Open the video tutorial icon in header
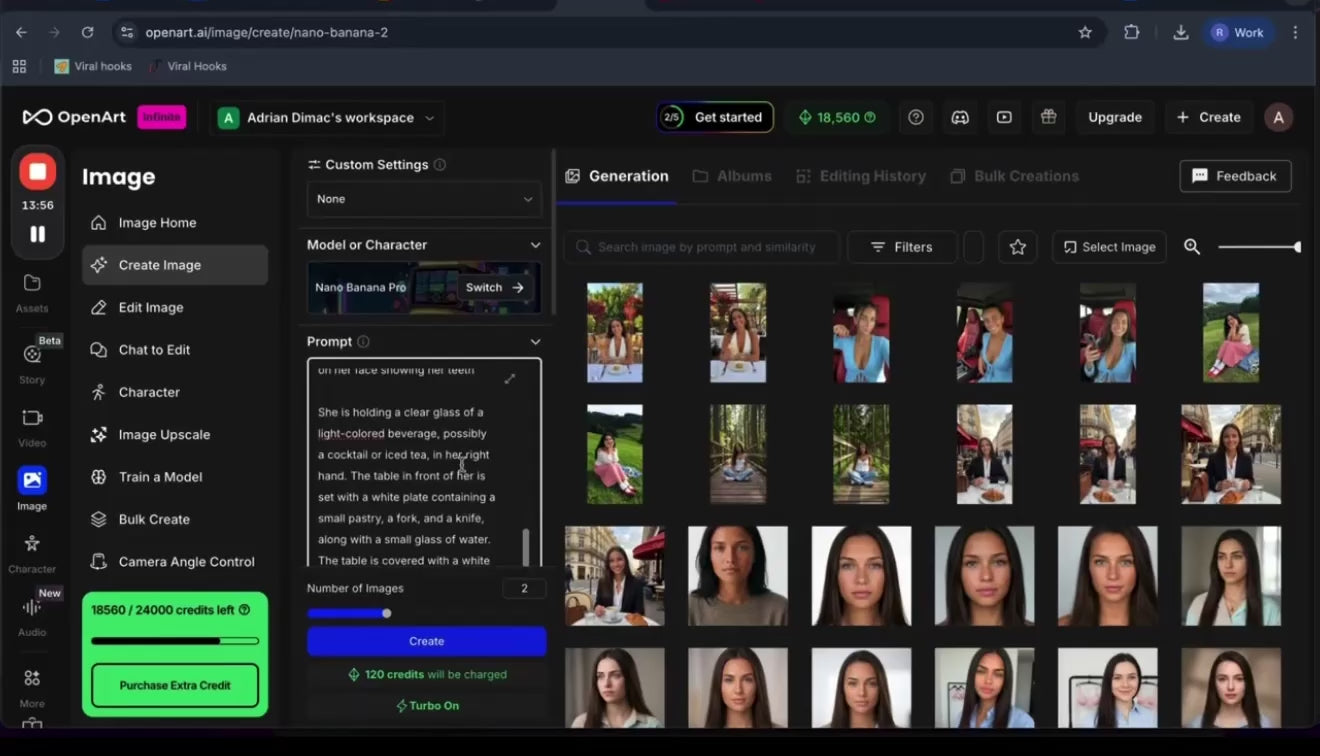This screenshot has width=1320, height=756. pyautogui.click(x=1004, y=117)
